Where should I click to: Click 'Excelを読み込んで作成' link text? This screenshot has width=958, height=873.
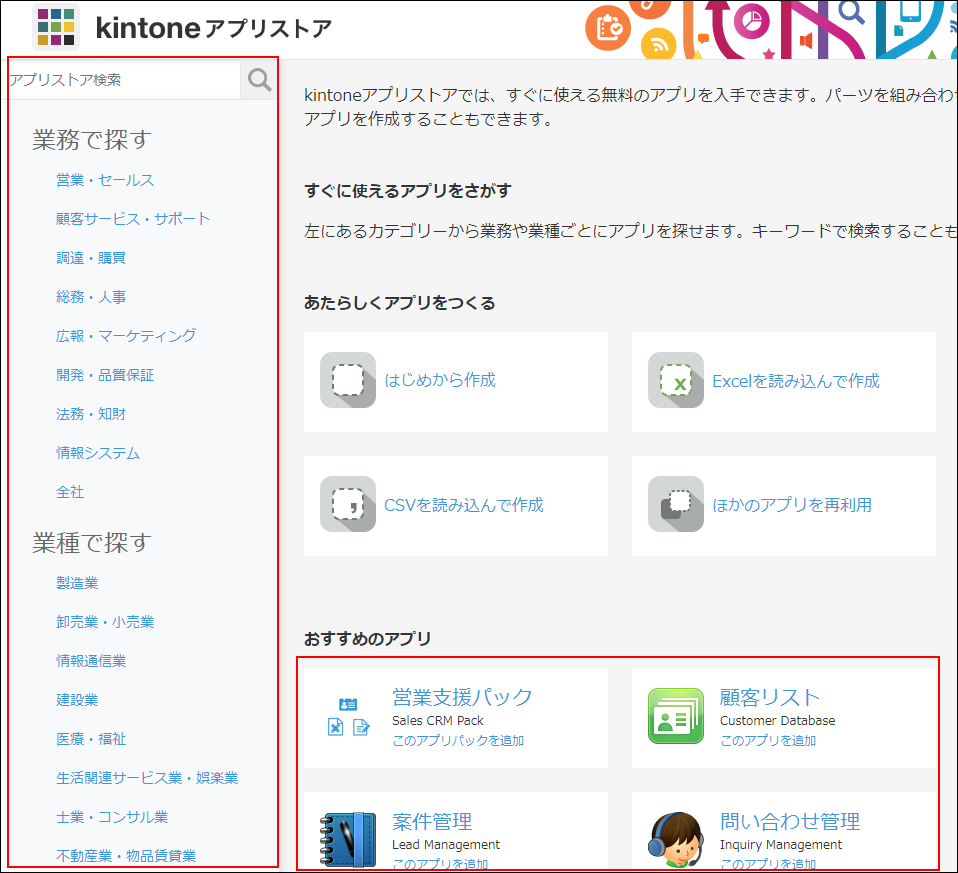click(796, 381)
